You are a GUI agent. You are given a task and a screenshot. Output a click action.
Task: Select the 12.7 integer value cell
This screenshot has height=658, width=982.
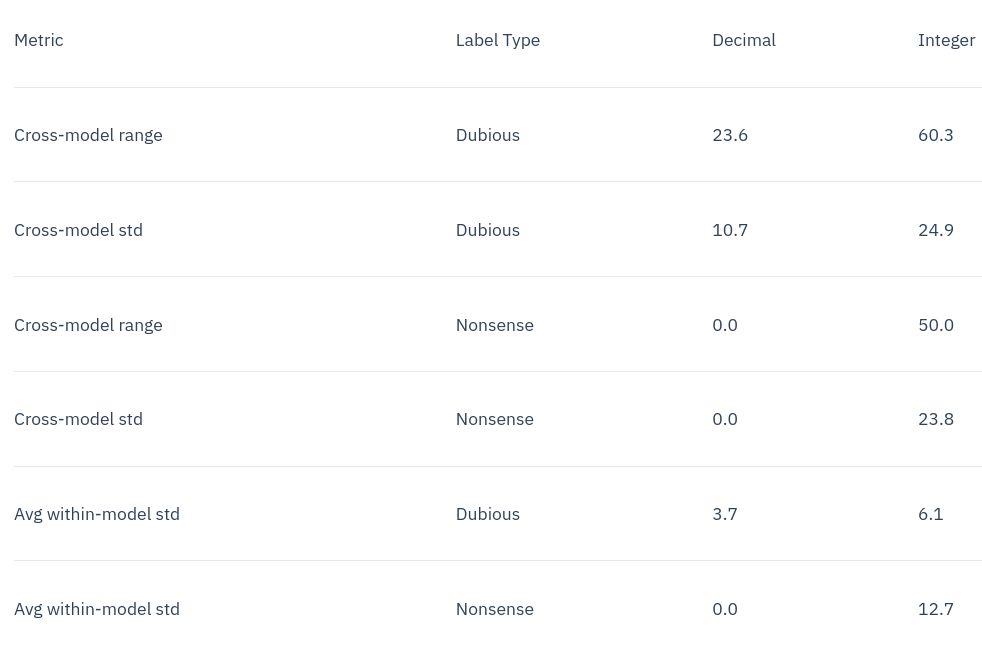tap(935, 609)
